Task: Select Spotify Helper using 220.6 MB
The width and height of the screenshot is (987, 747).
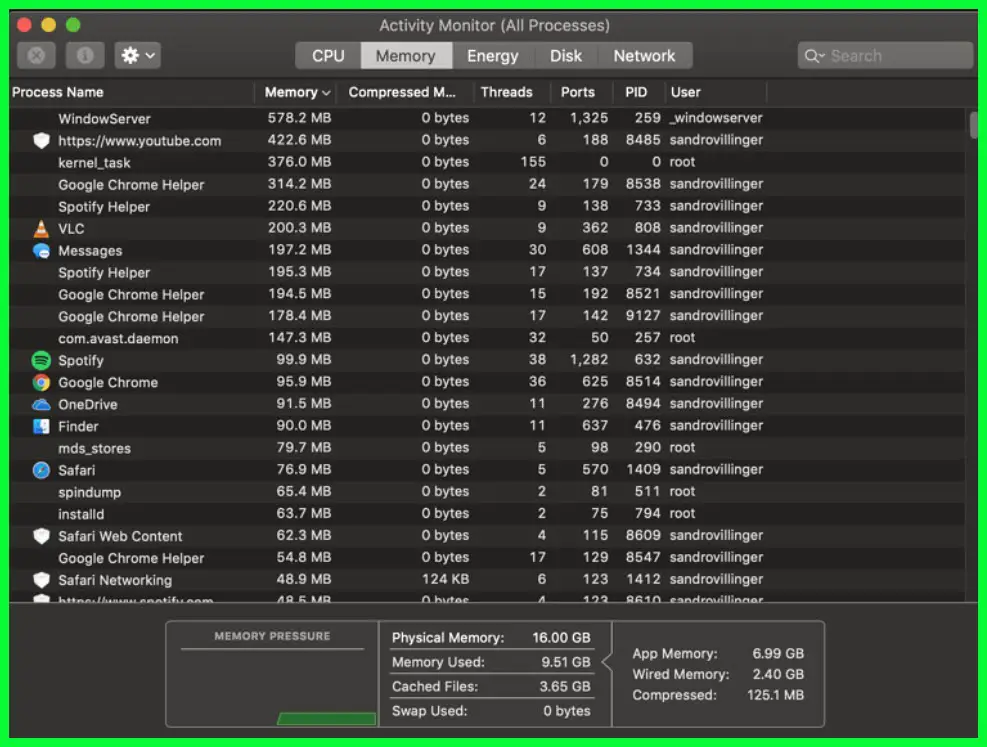Action: [x=487, y=206]
